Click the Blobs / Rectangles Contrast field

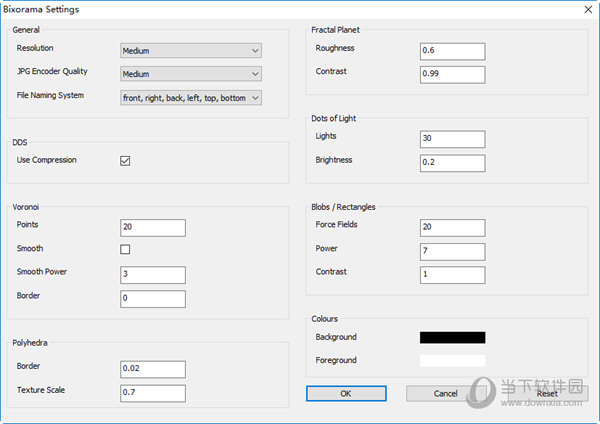[453, 275]
